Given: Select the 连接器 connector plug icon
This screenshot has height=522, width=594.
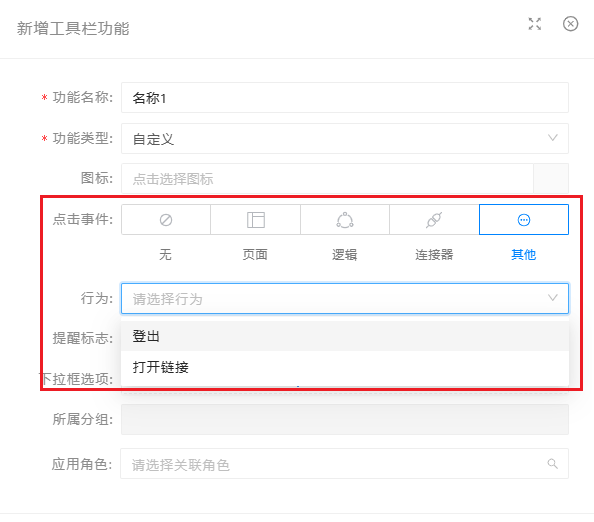Looking at the screenshot, I should (x=434, y=220).
